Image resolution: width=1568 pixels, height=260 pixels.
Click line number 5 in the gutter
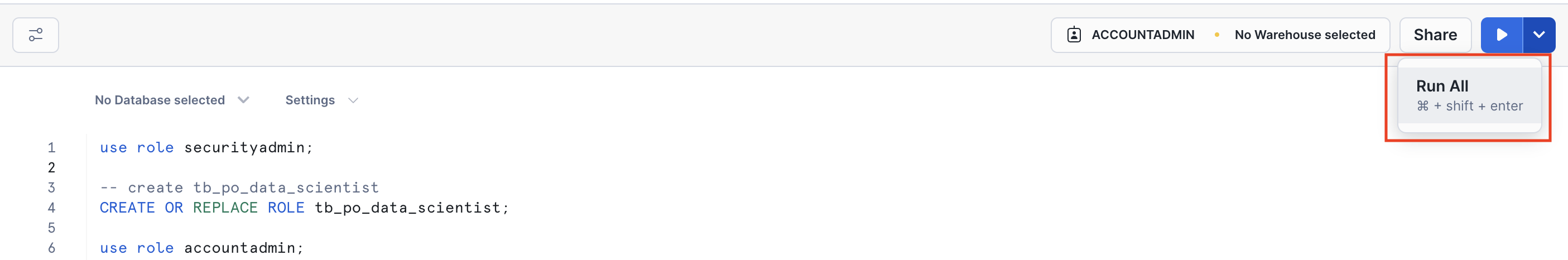point(52,228)
